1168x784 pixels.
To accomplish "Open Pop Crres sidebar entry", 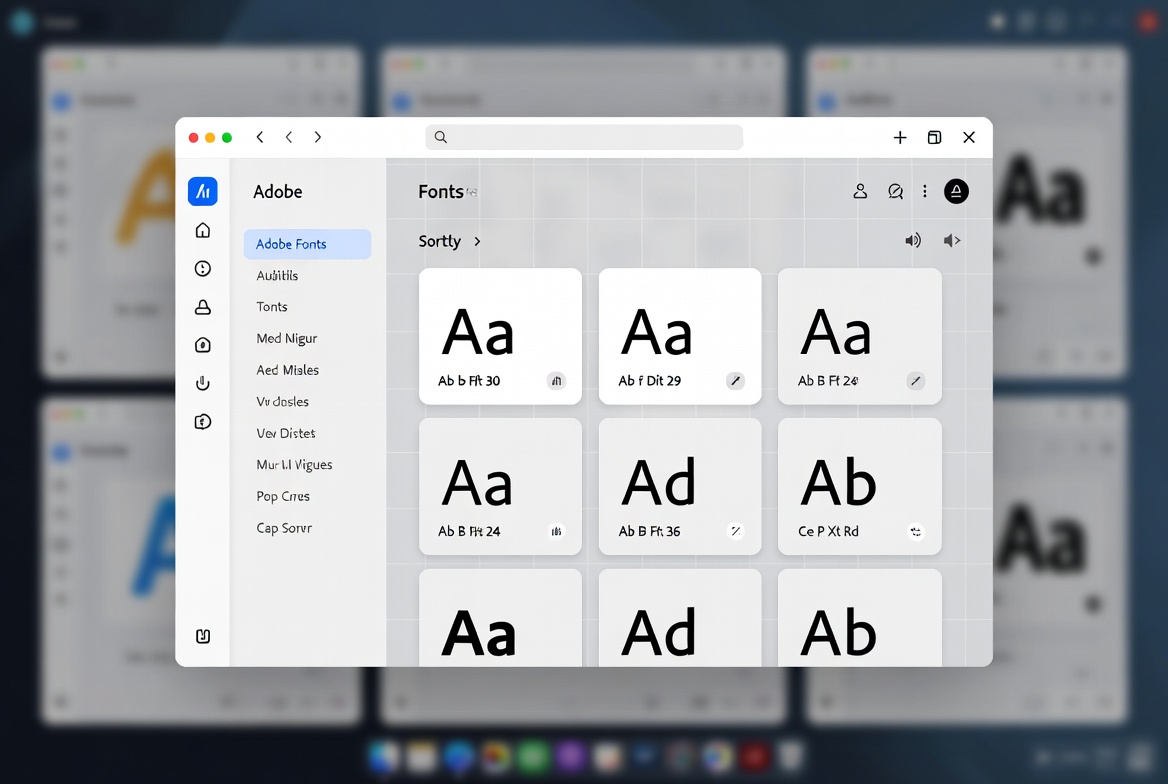I will [x=283, y=496].
